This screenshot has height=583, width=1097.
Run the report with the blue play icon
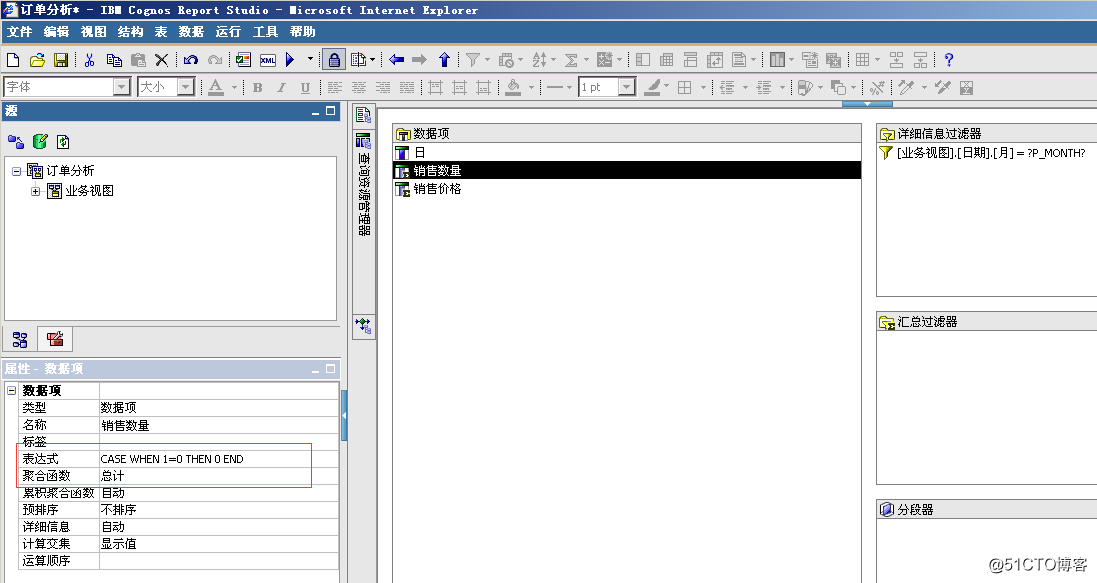tap(290, 60)
